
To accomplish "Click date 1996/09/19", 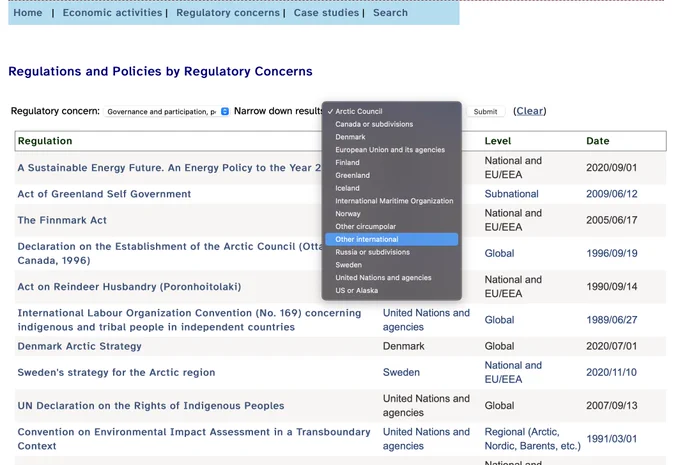I will (x=611, y=253).
